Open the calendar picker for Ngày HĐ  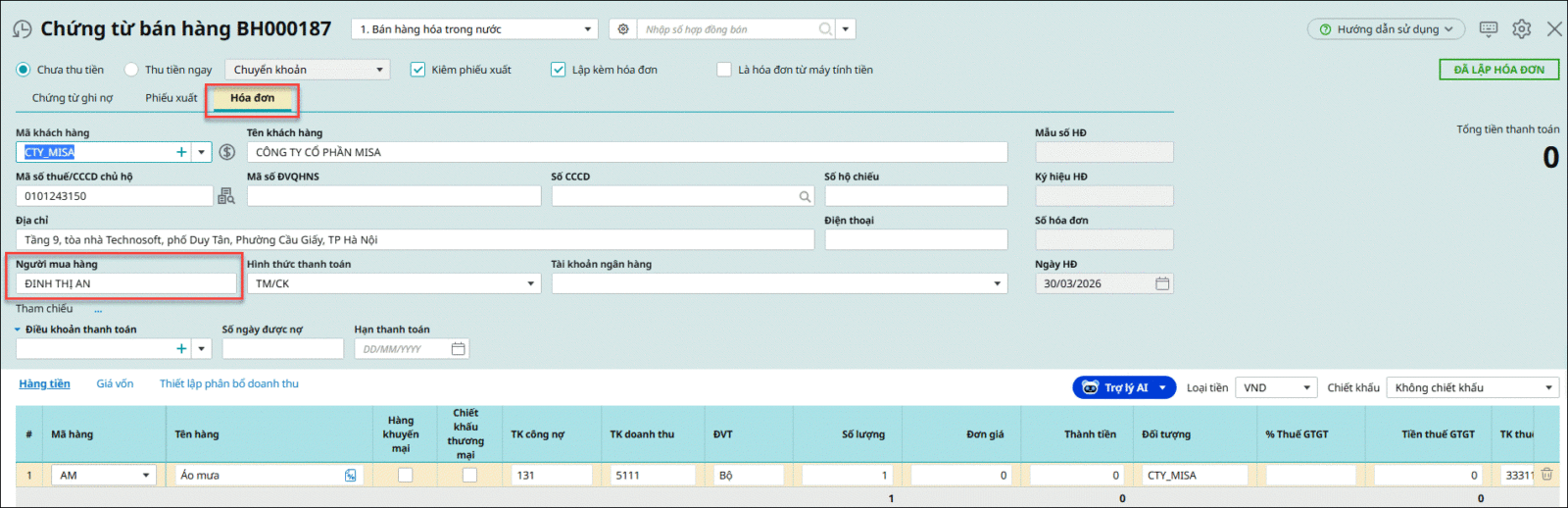click(1162, 283)
